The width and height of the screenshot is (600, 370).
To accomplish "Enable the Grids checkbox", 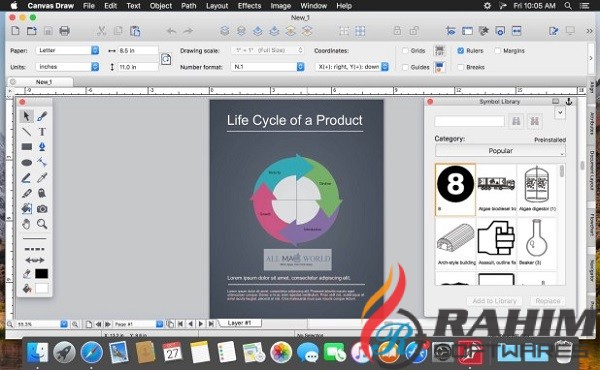I will [x=405, y=51].
